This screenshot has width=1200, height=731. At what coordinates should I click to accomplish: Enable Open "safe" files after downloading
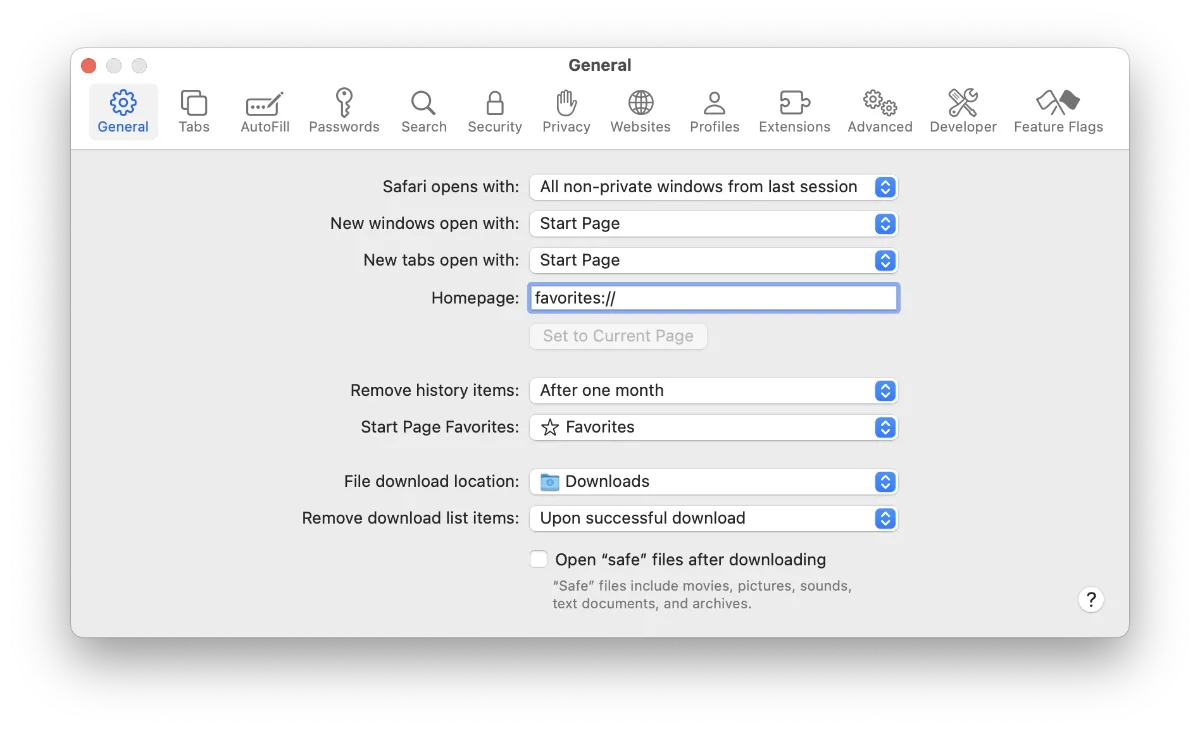539,559
